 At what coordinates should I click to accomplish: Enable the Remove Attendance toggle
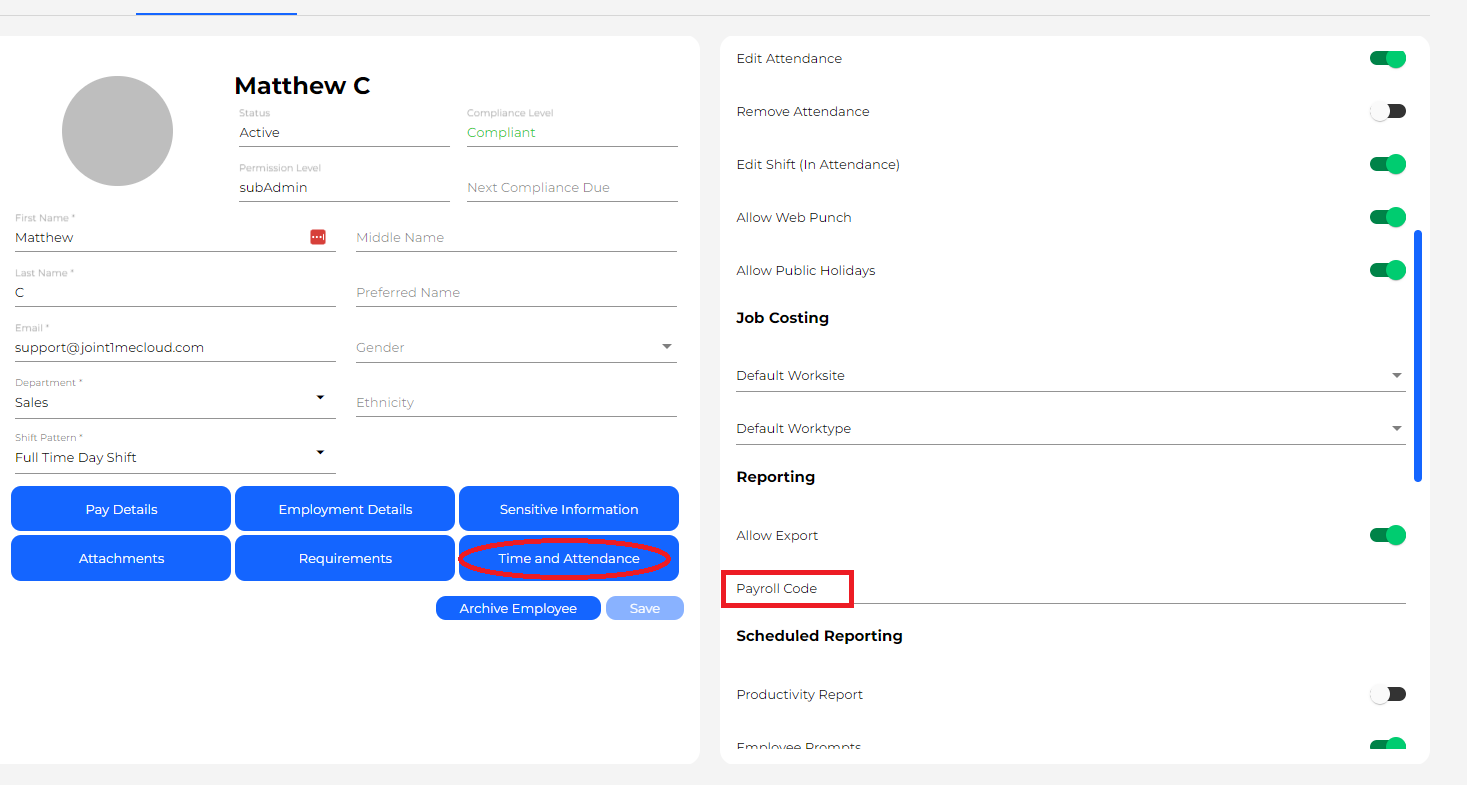click(1387, 112)
